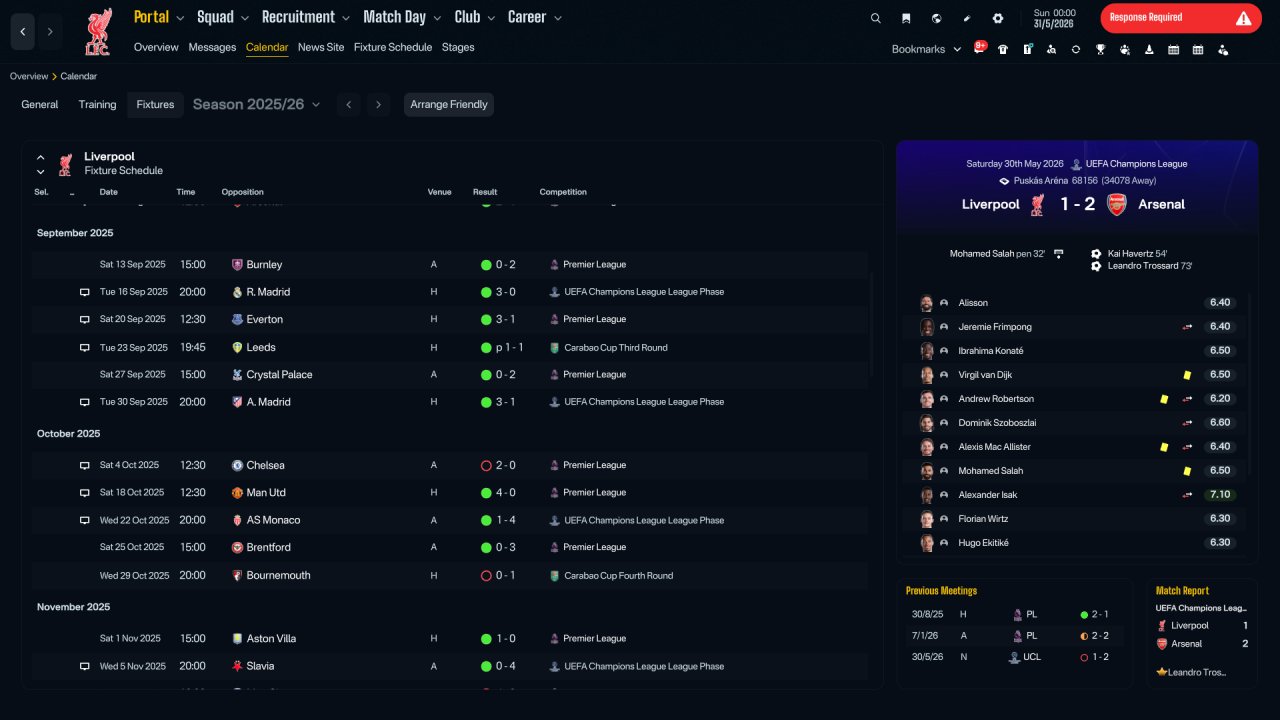
Task: Open notifications inbox with 9+ badge
Action: pyautogui.click(x=979, y=49)
